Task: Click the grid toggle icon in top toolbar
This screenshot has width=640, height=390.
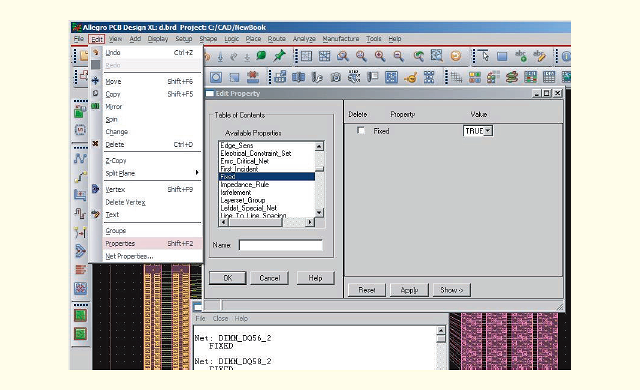Action: pyautogui.click(x=306, y=56)
